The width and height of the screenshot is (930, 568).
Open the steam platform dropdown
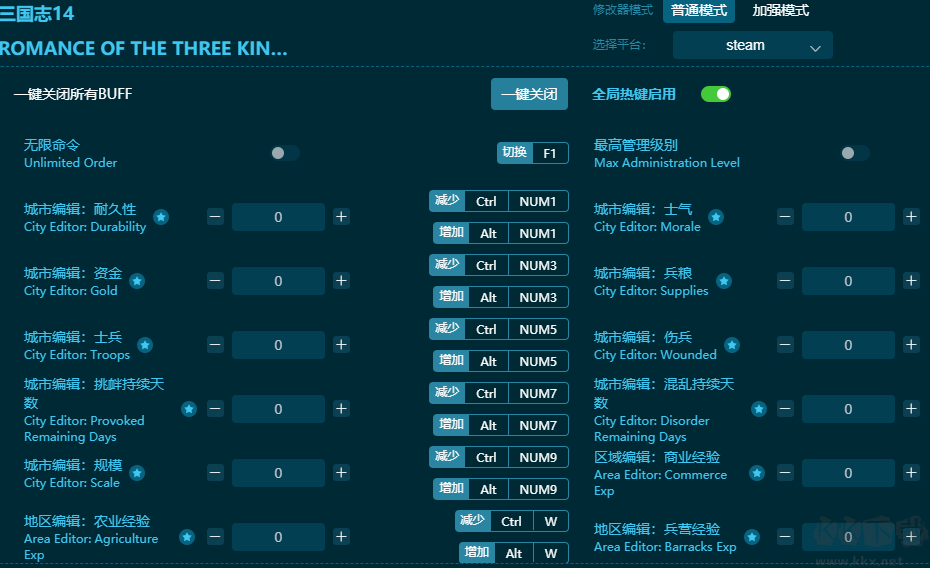tap(753, 45)
